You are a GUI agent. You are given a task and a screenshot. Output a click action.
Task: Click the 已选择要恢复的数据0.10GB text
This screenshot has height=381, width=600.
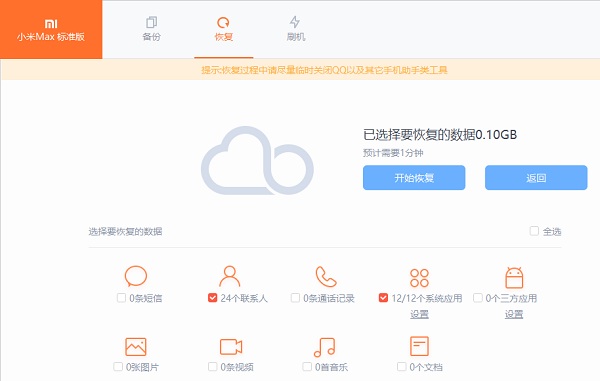click(x=440, y=135)
